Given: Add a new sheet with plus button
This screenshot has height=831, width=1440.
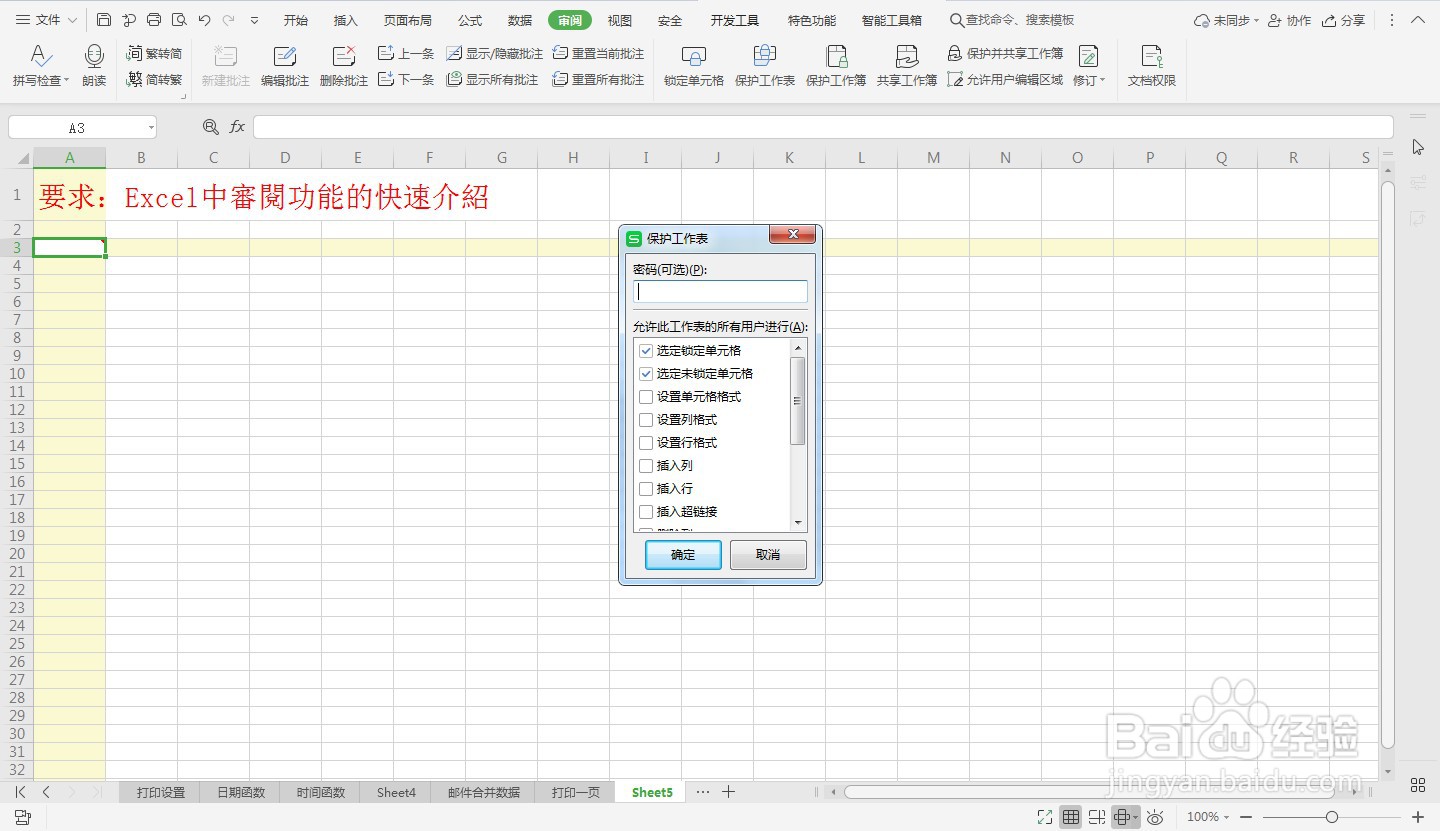Looking at the screenshot, I should point(729,792).
